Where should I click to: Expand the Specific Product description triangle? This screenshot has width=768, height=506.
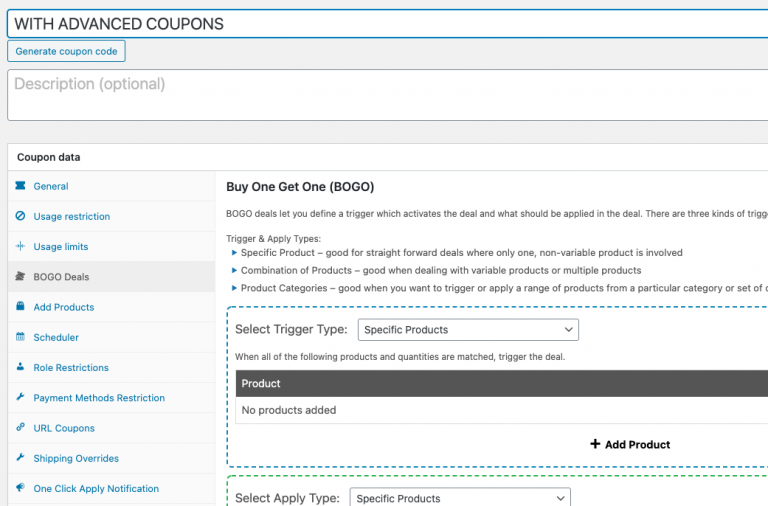[x=234, y=253]
